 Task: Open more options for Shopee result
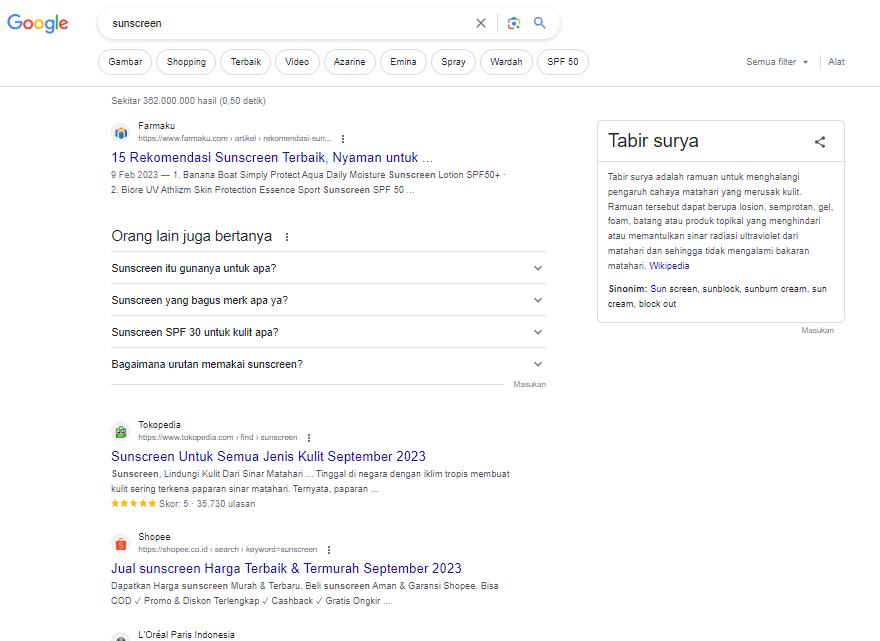tap(329, 550)
